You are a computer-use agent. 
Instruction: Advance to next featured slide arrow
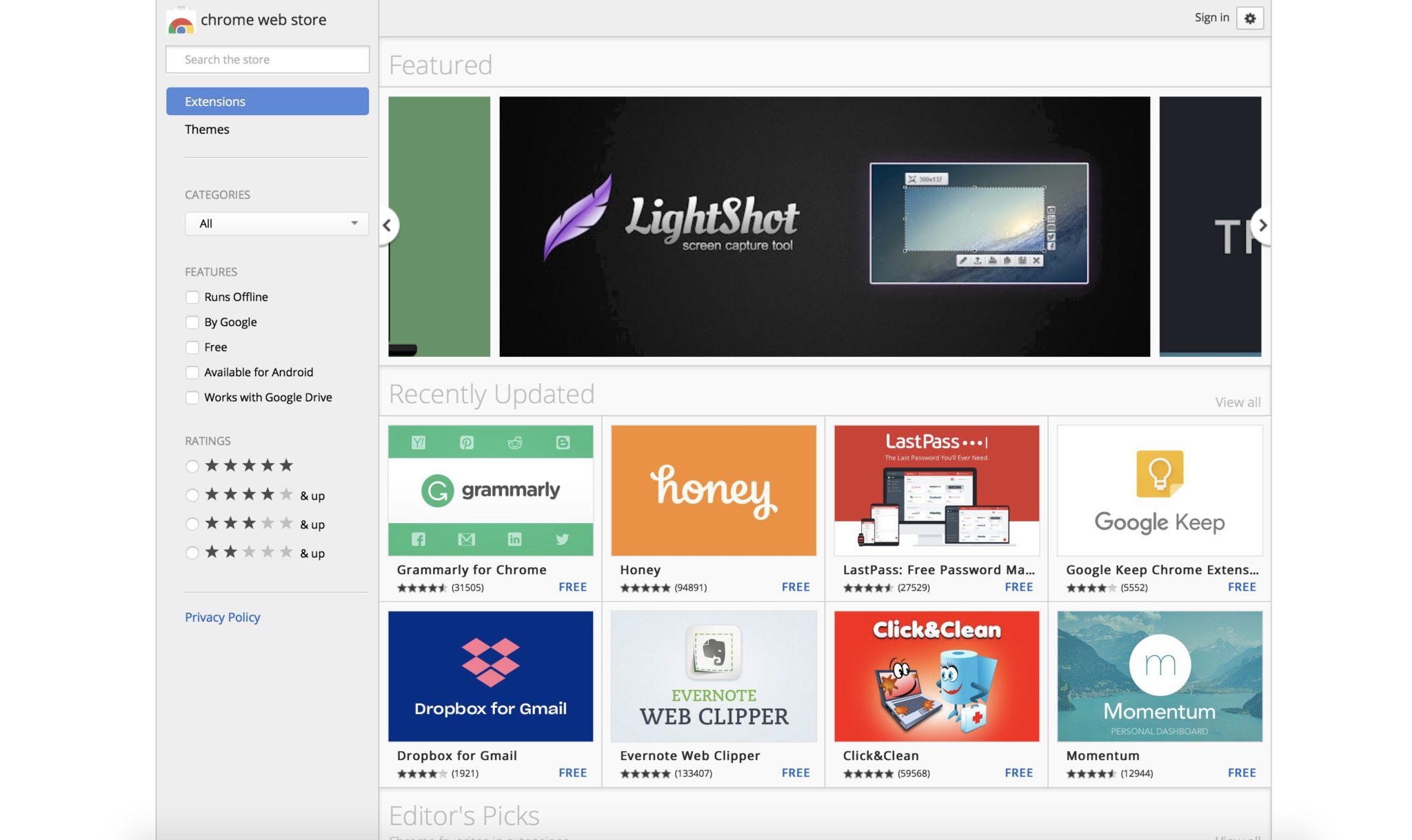[x=1262, y=225]
